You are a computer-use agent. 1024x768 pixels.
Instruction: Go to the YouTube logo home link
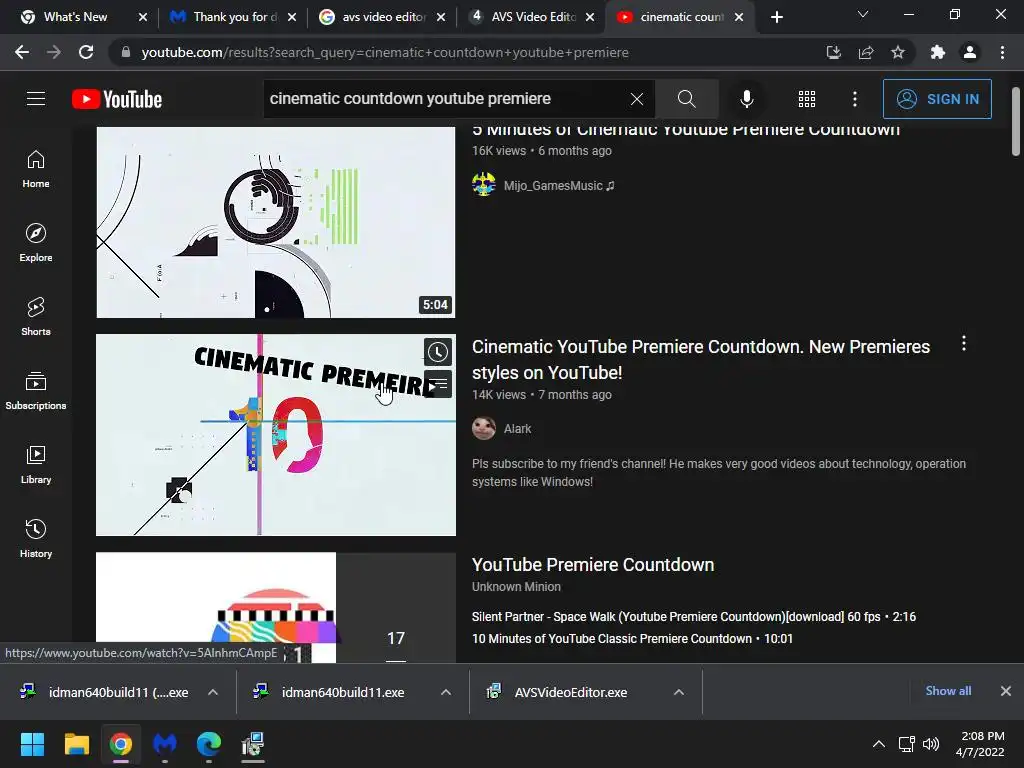[x=117, y=99]
